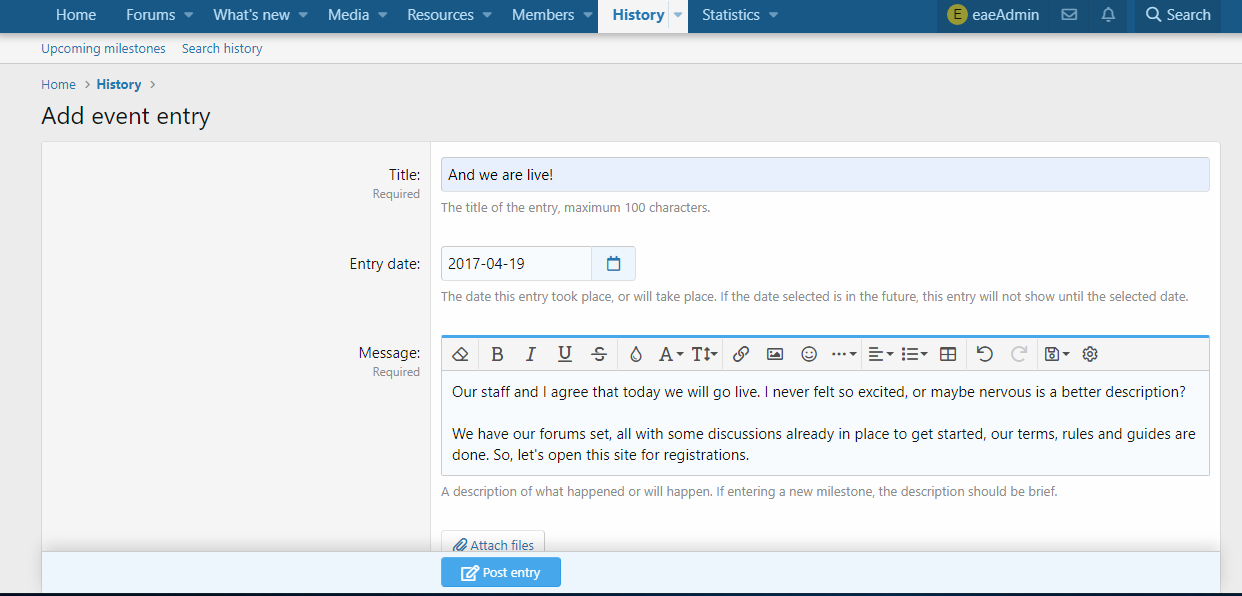Open the list options dropdown
Viewport: 1242px width, 596px height.
(914, 354)
